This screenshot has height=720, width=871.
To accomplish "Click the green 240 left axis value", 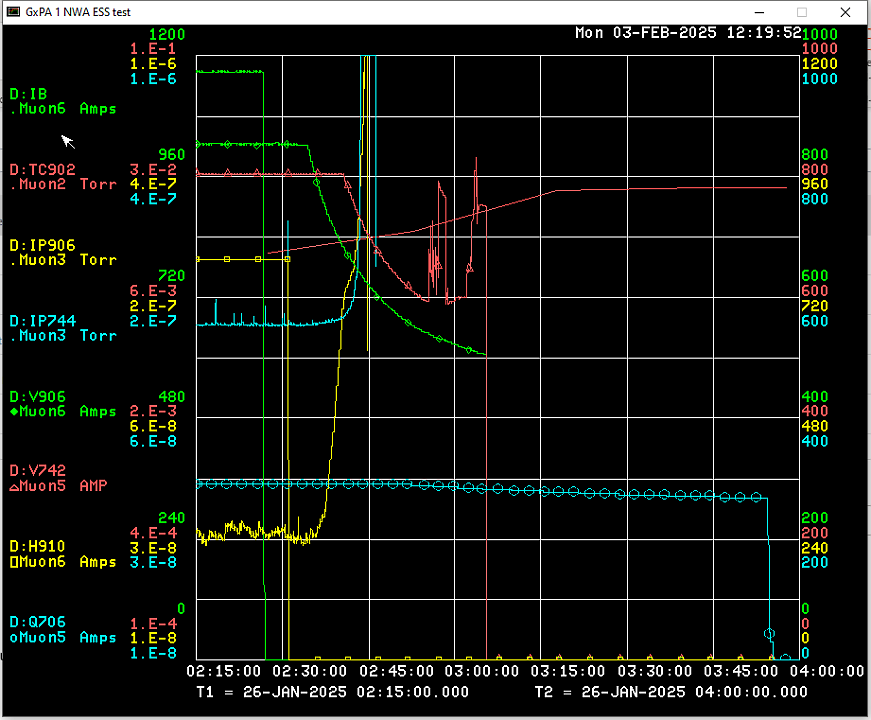I will click(x=172, y=518).
